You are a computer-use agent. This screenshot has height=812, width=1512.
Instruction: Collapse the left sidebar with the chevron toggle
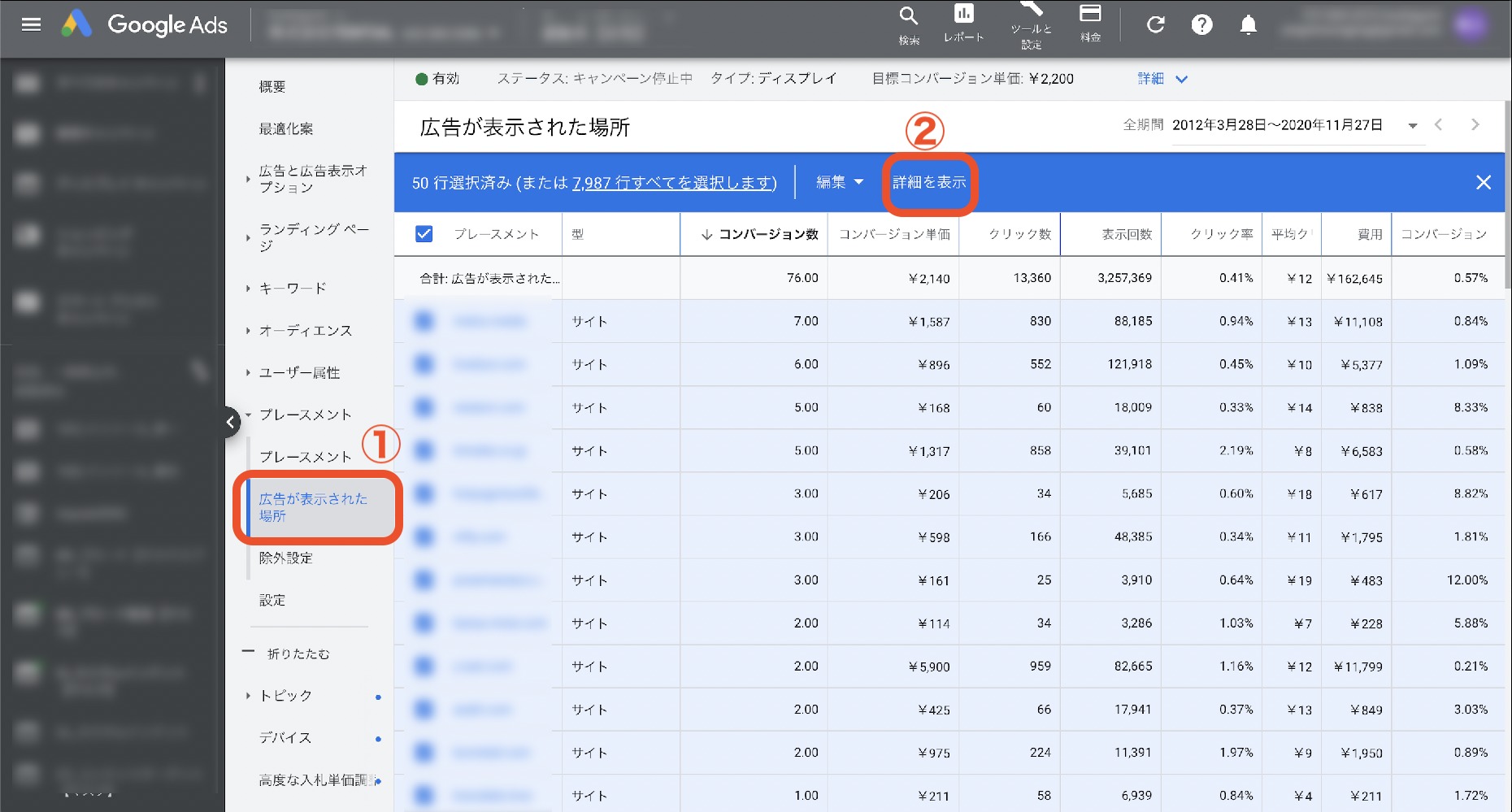tap(230, 422)
